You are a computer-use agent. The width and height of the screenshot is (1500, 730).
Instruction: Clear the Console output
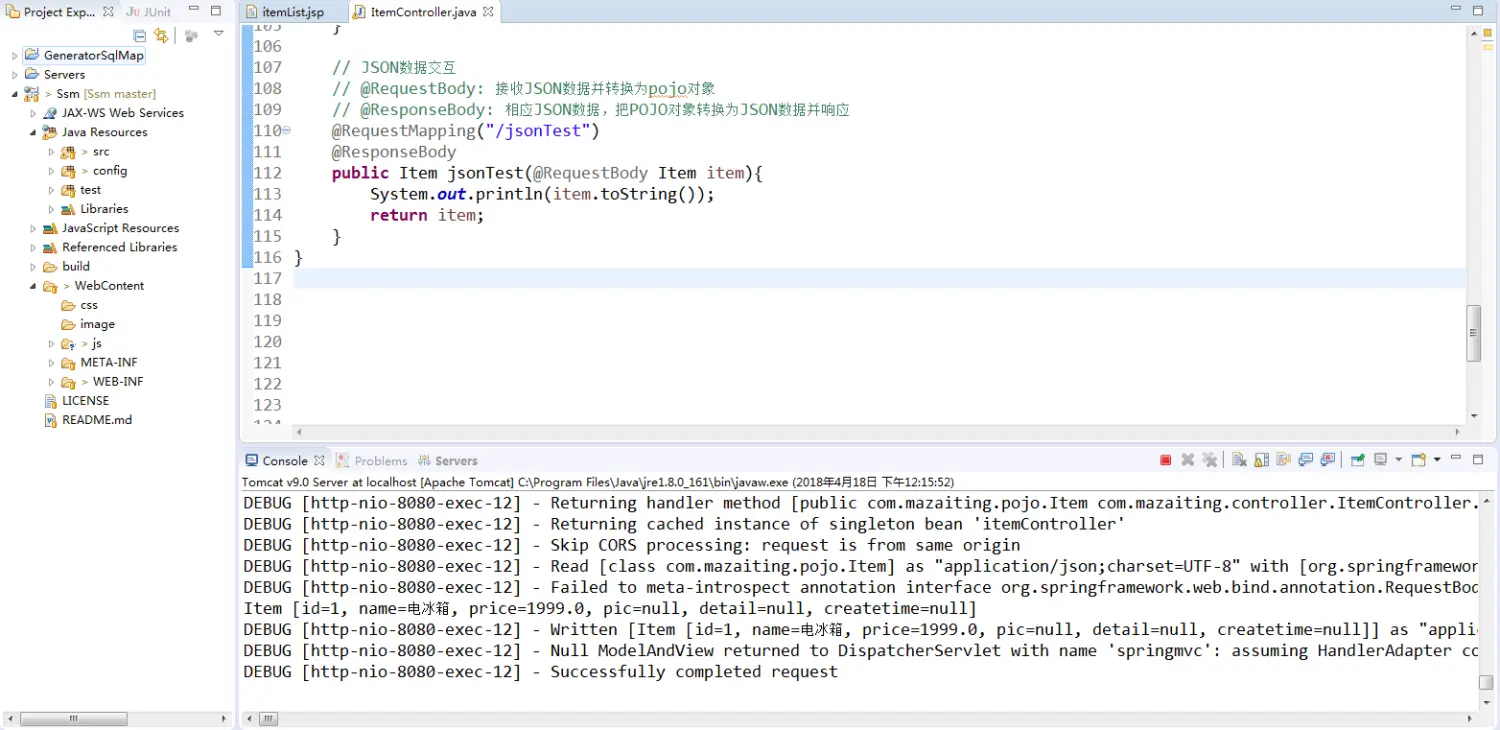pyautogui.click(x=1239, y=460)
